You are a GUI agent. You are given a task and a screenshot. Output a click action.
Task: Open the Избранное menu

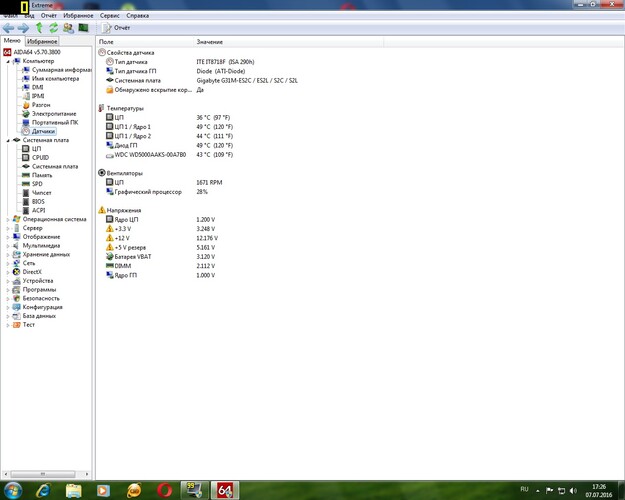point(78,16)
